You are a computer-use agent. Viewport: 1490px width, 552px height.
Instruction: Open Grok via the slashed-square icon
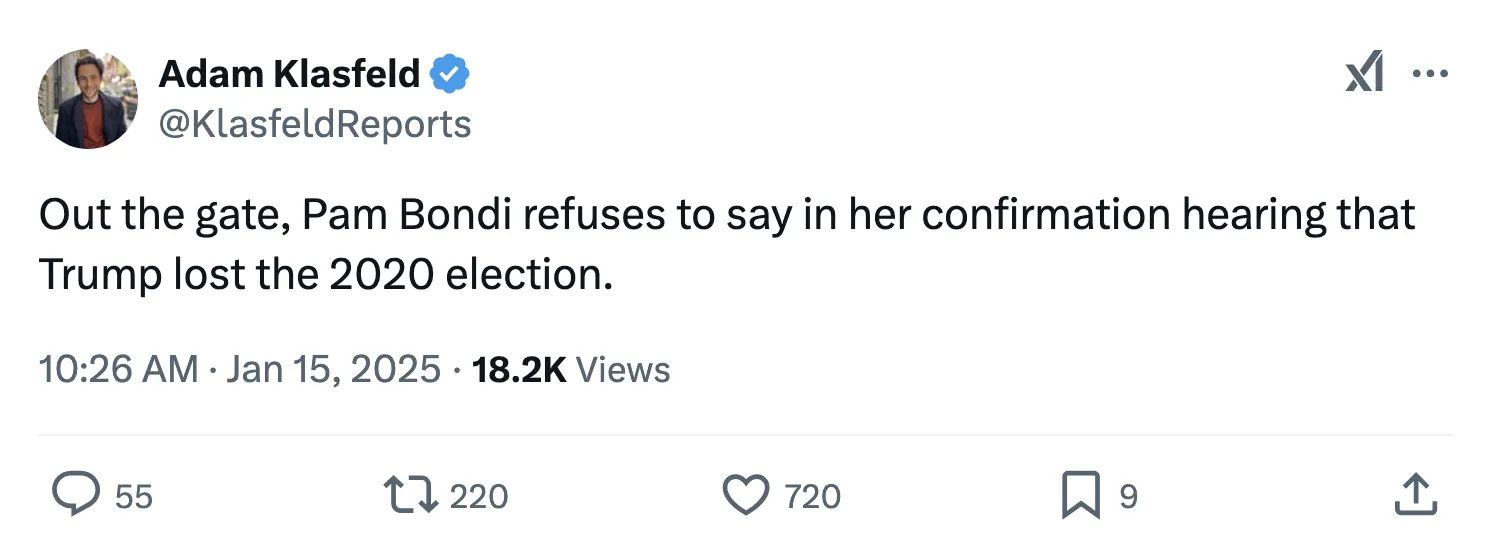(1364, 74)
